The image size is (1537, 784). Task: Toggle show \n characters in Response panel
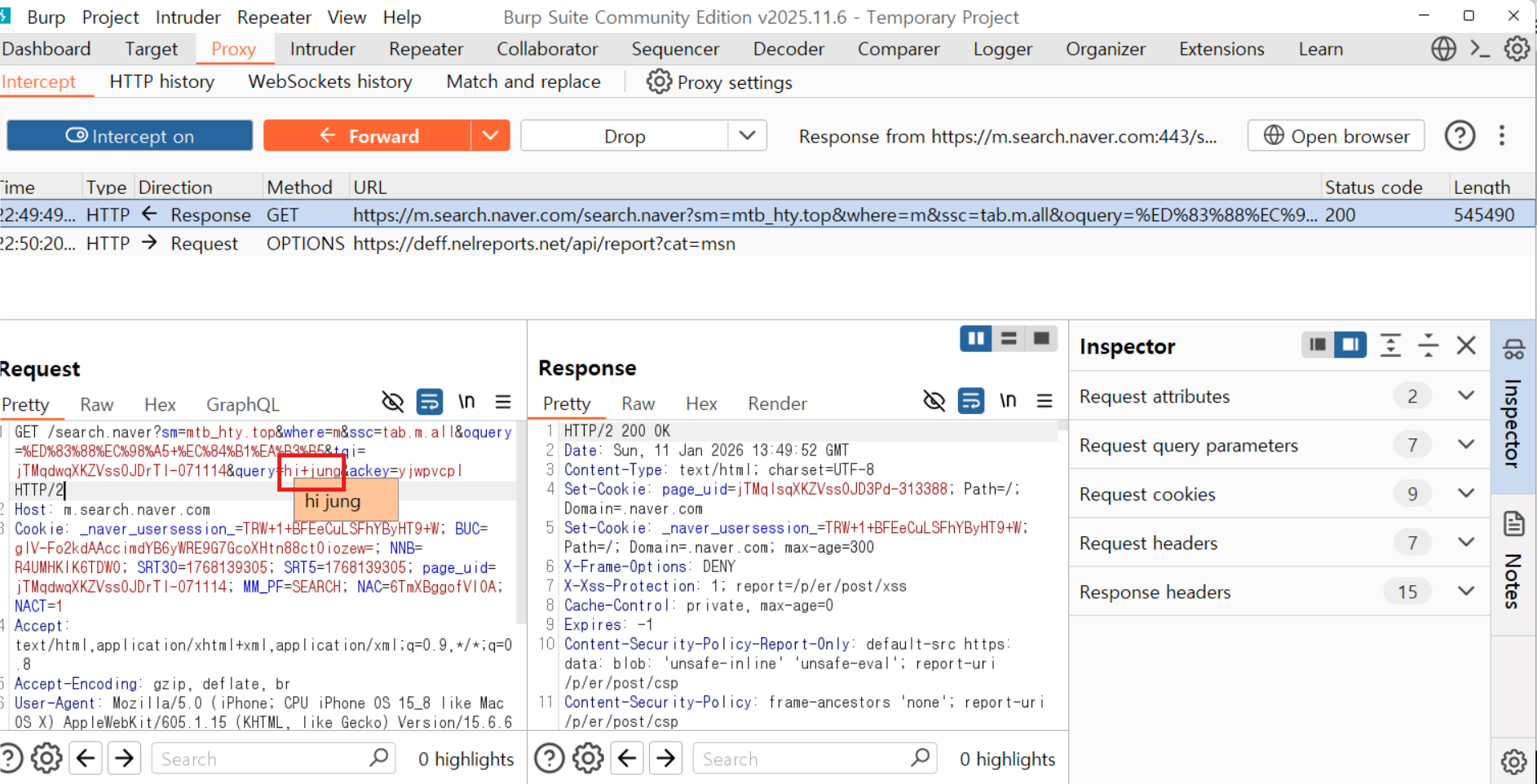tap(1008, 400)
